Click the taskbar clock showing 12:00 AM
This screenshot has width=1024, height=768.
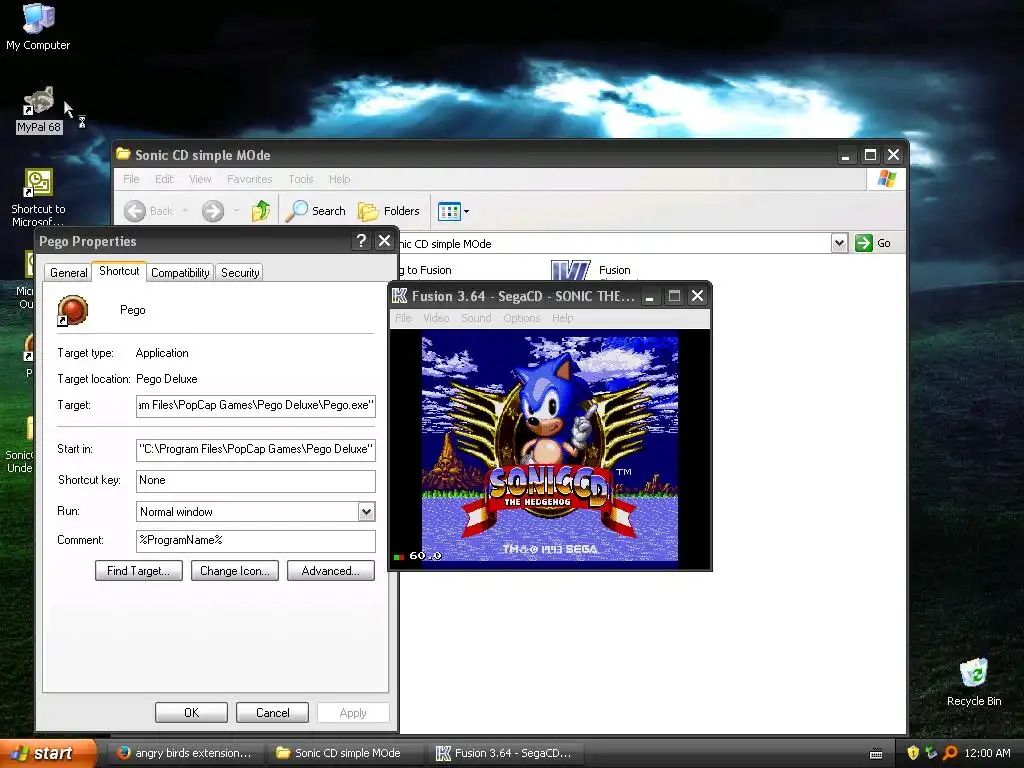click(x=987, y=753)
